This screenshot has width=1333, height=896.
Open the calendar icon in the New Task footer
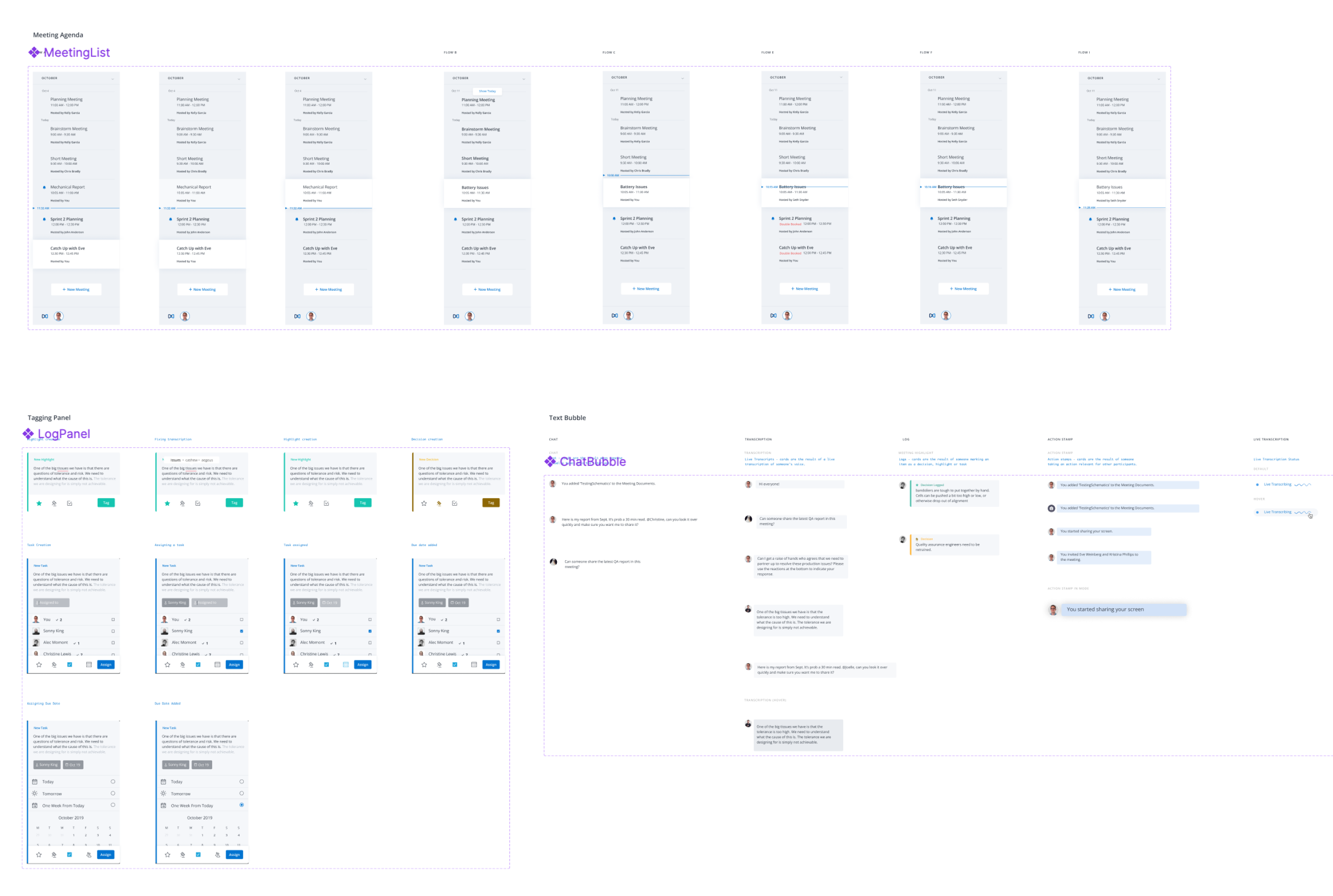coord(89,665)
